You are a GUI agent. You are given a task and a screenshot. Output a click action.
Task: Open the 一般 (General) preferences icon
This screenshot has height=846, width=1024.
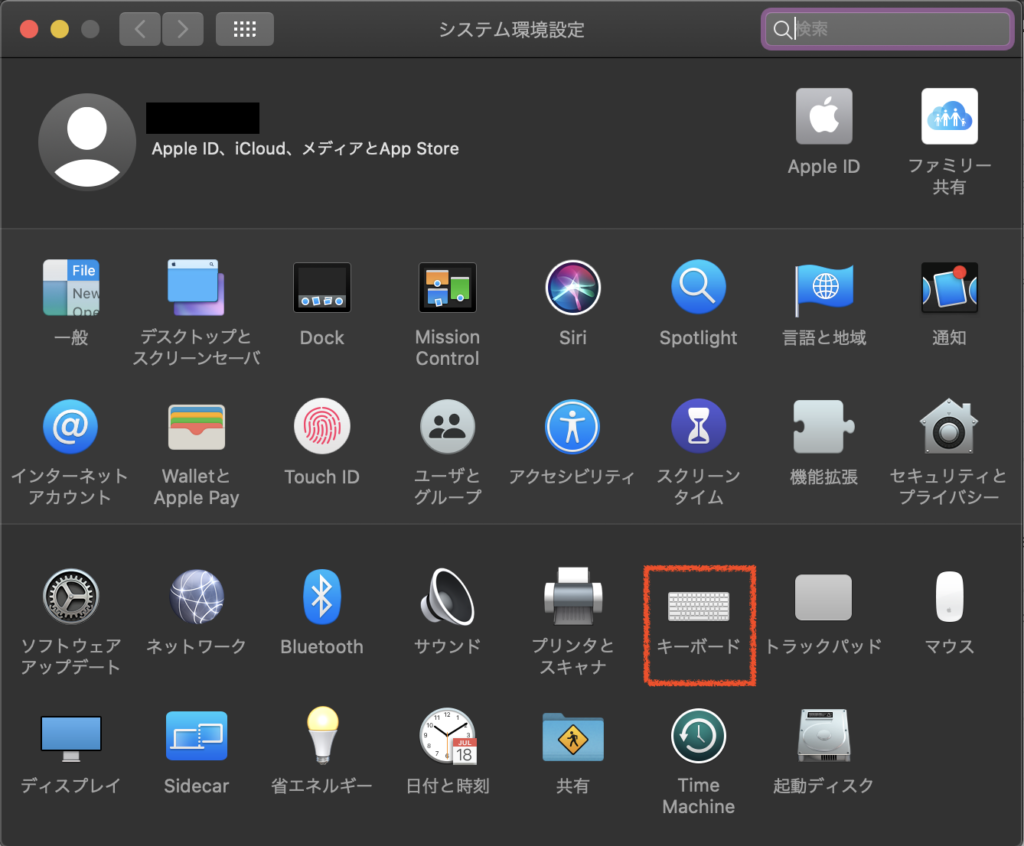[71, 287]
